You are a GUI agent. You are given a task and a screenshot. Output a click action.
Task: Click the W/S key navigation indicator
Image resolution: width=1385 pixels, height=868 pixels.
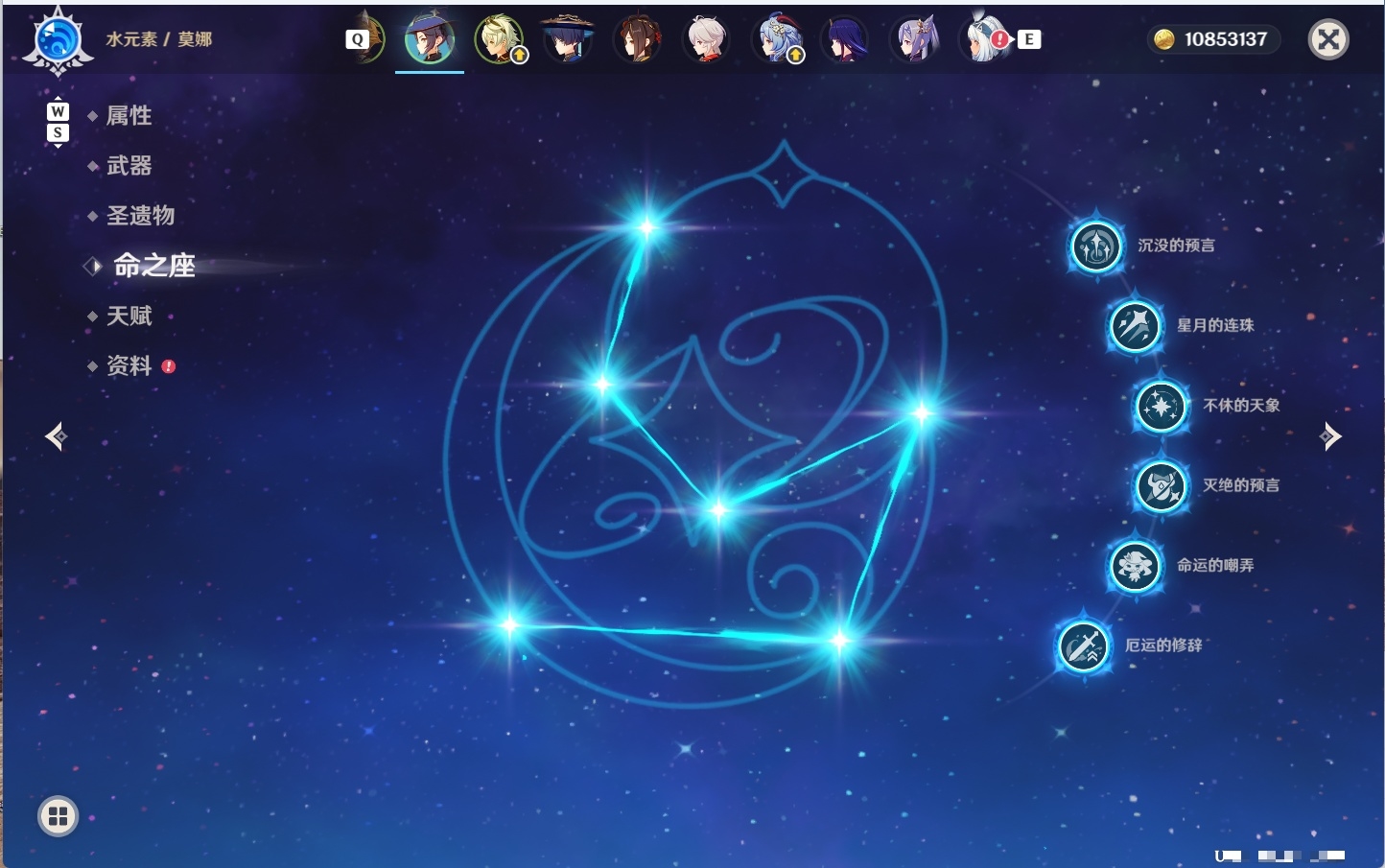click(x=58, y=122)
